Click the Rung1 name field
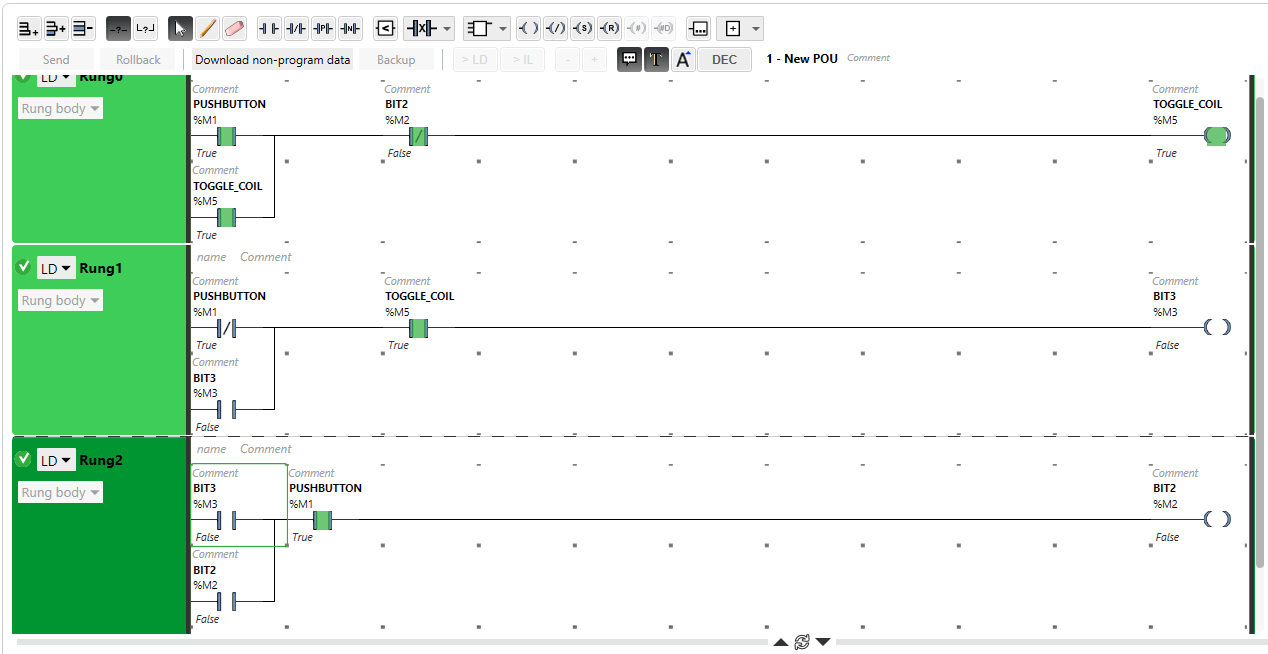Viewport: 1268px width, 654px height. (x=212, y=257)
